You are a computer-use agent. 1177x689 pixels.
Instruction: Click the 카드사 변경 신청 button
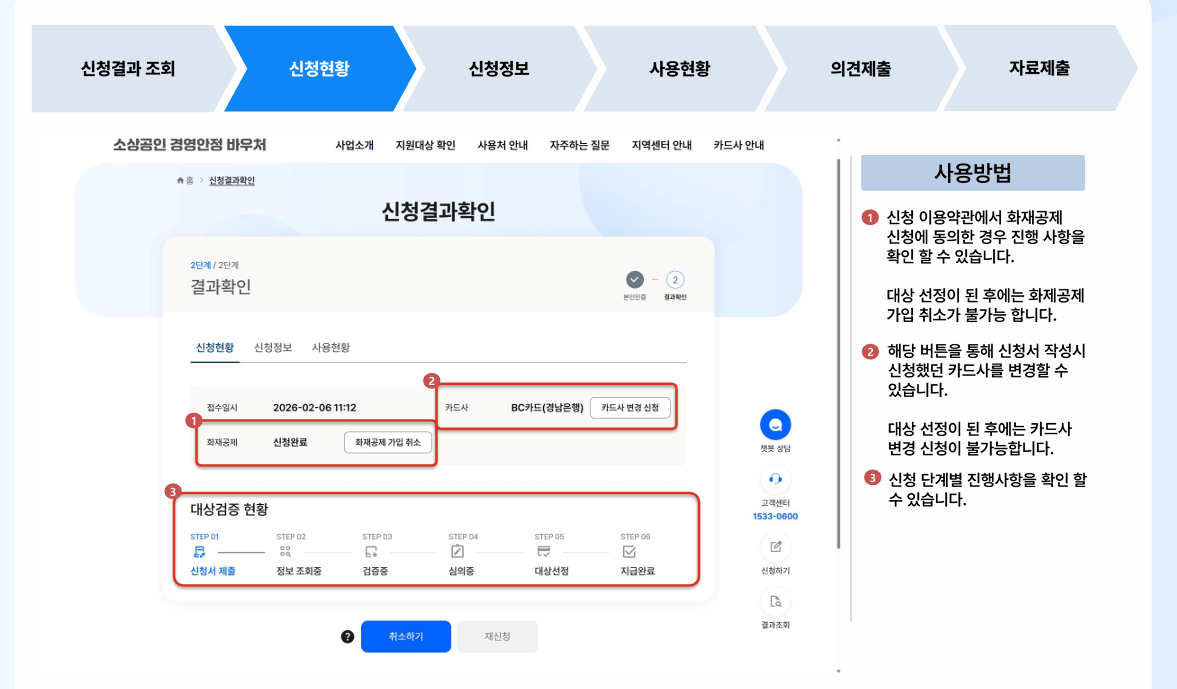click(x=630, y=408)
